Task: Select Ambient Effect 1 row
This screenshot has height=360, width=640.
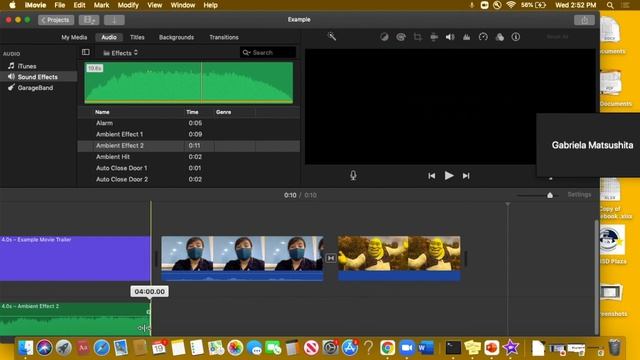Action: pyautogui.click(x=189, y=134)
